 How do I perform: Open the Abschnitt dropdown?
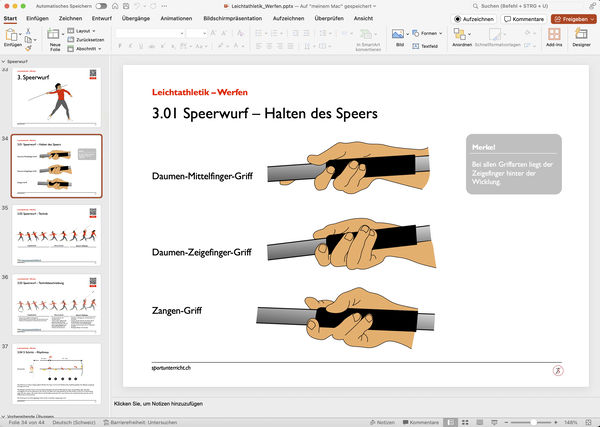click(x=84, y=49)
